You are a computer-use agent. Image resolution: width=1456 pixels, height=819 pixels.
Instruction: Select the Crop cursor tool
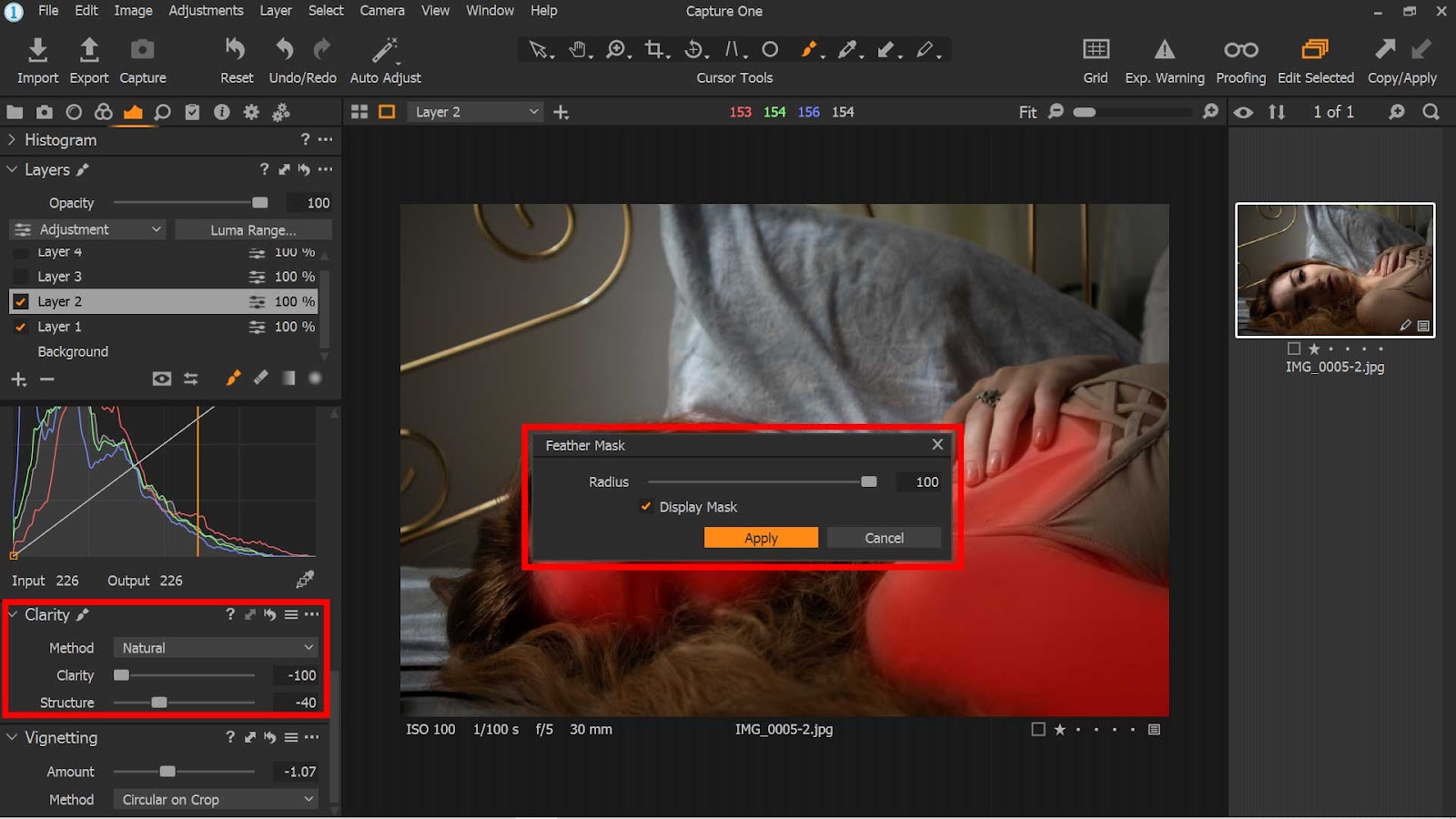pos(654,49)
